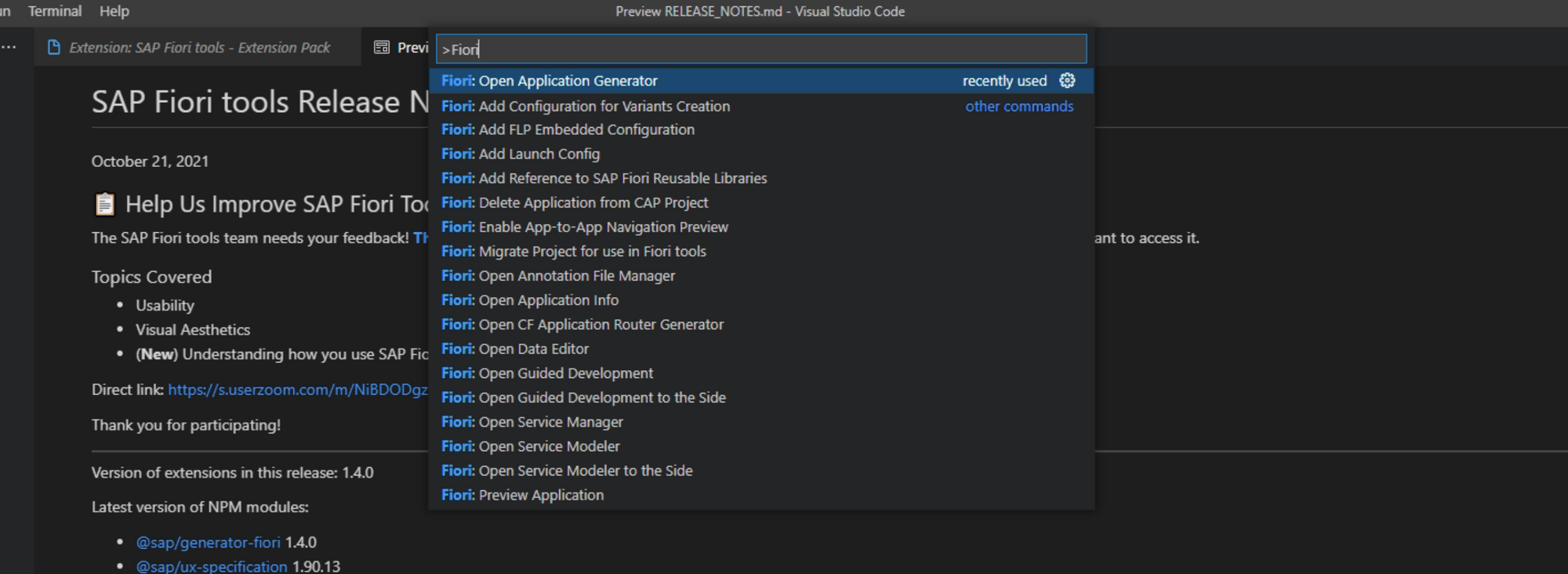1568x574 pixels.
Task: Click the 'Usability' bullet item
Action: pyautogui.click(x=165, y=306)
